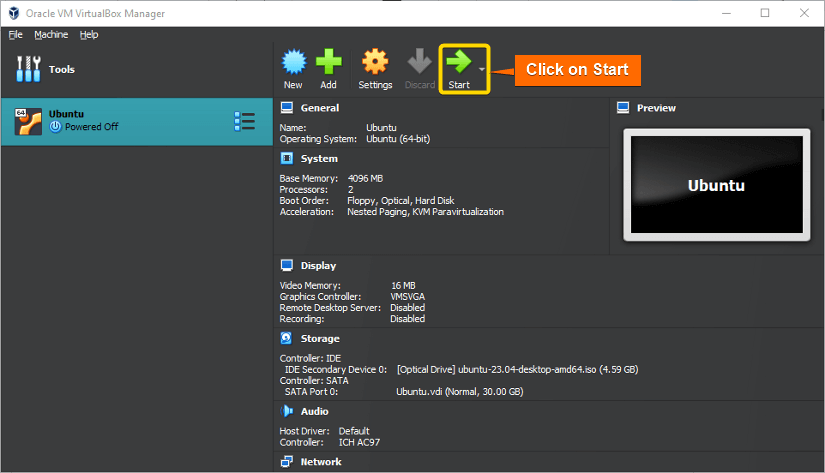The width and height of the screenshot is (825, 473).
Task: Click the Network section icon
Action: coord(287,461)
